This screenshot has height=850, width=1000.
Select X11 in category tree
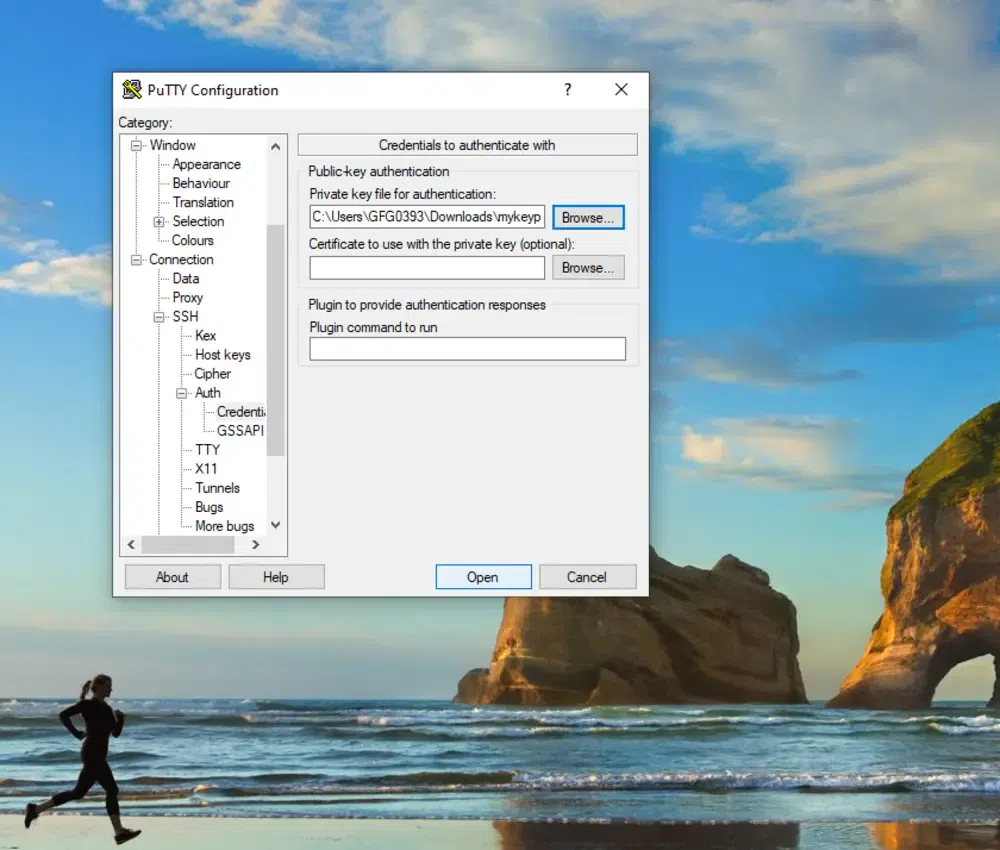[206, 469]
